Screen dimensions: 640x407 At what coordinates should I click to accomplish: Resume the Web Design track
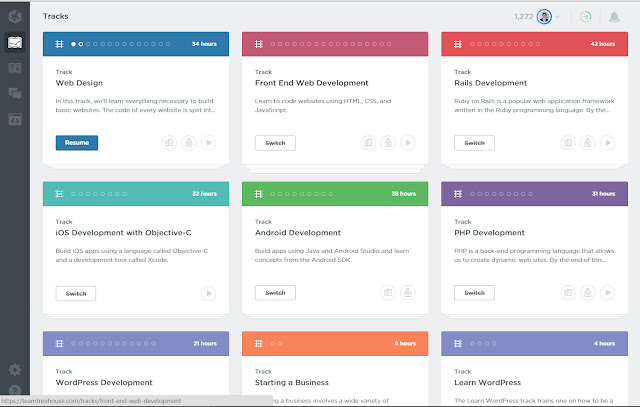tap(77, 143)
